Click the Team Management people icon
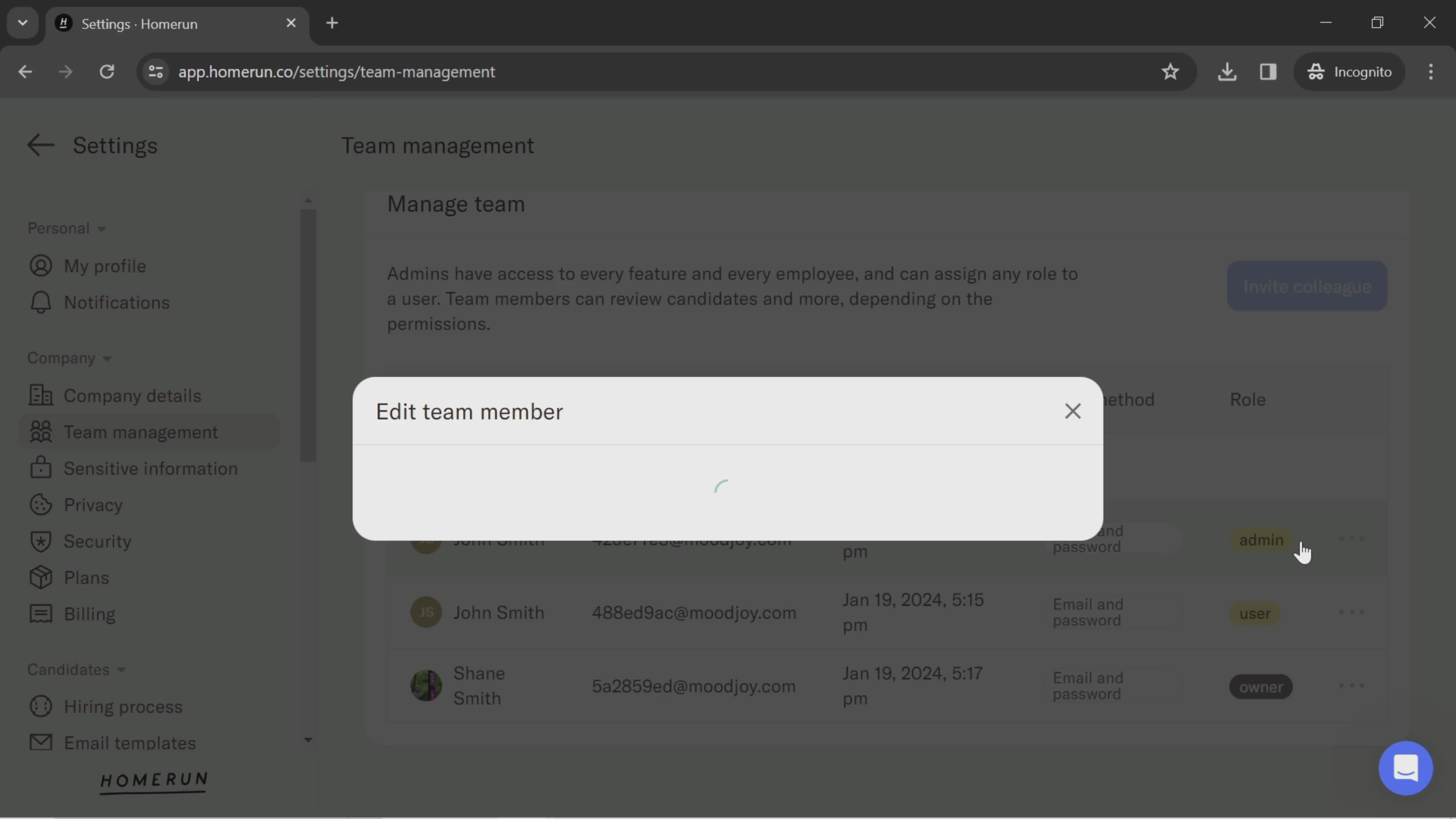 [x=40, y=432]
